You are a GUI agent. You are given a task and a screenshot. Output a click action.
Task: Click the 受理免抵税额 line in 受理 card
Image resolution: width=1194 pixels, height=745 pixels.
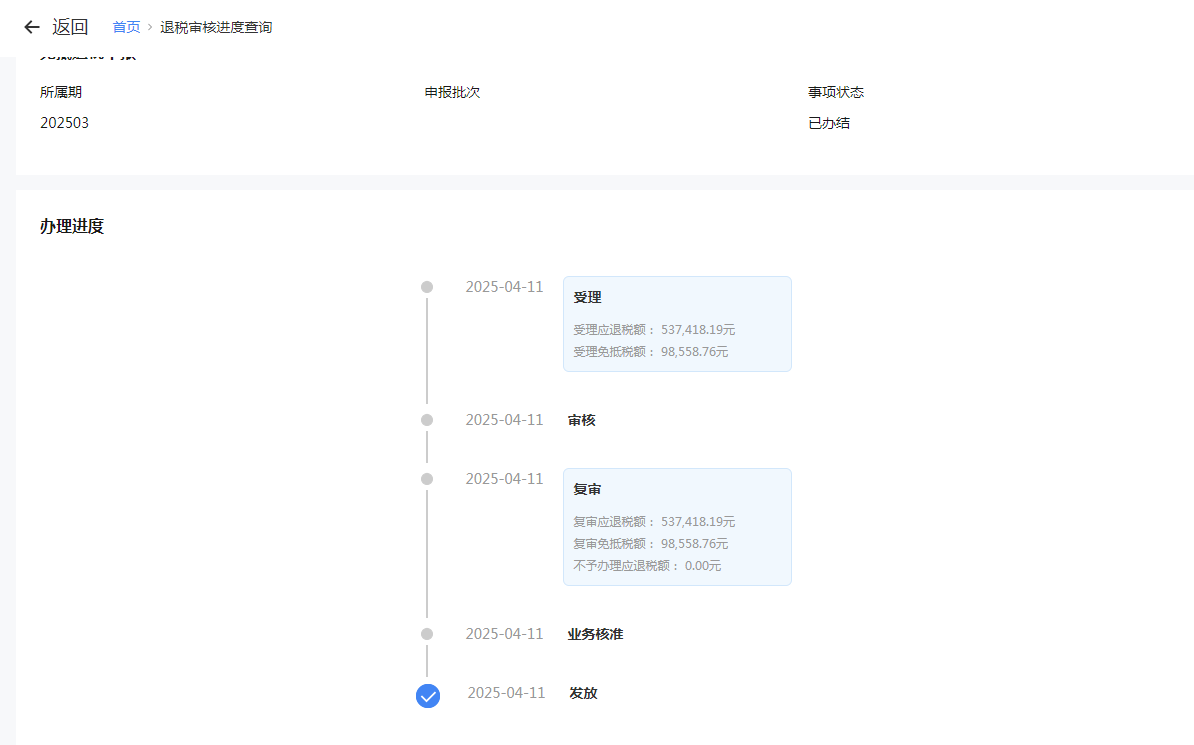click(650, 352)
